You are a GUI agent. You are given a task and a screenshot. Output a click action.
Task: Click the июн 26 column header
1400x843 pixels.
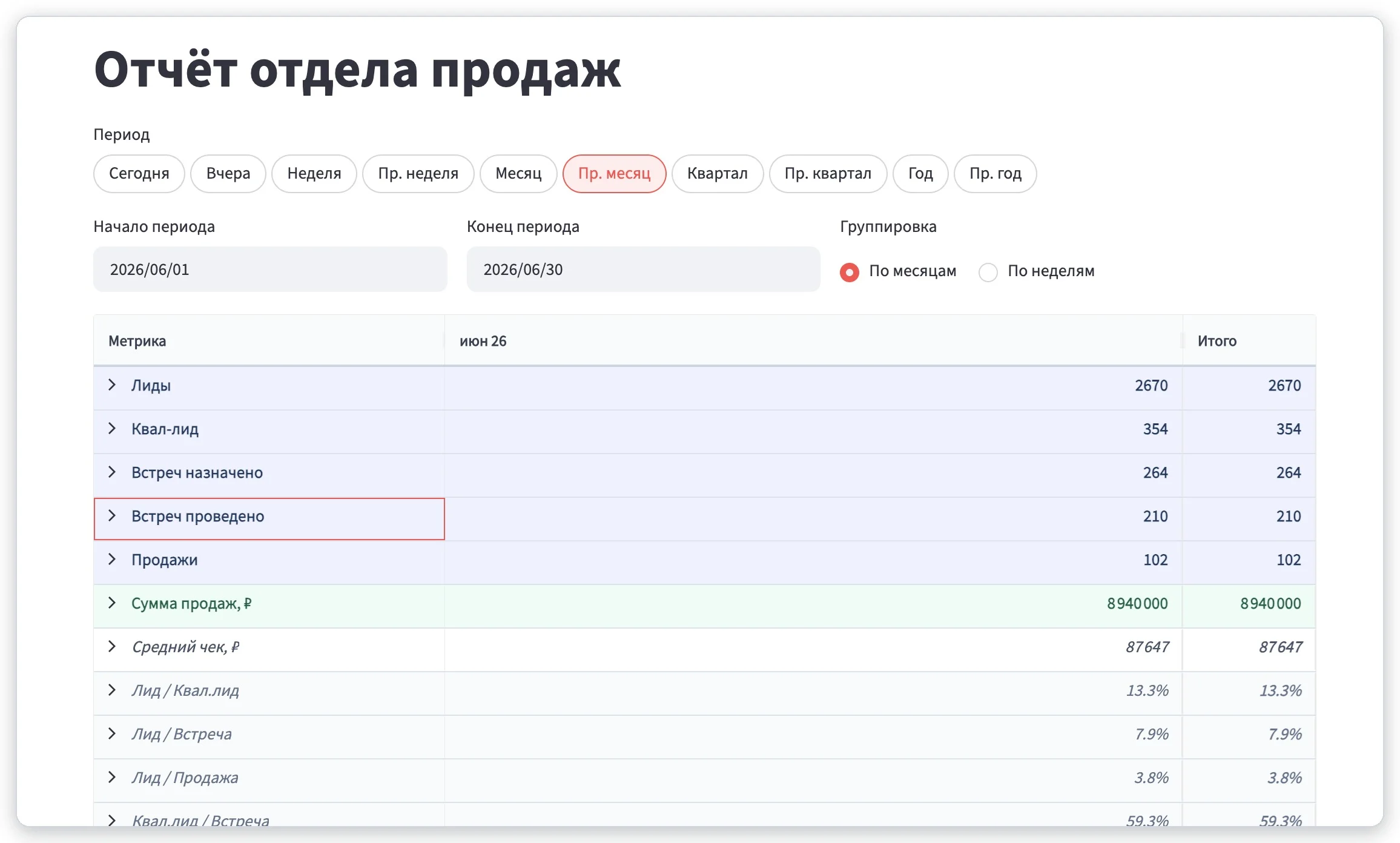813,341
